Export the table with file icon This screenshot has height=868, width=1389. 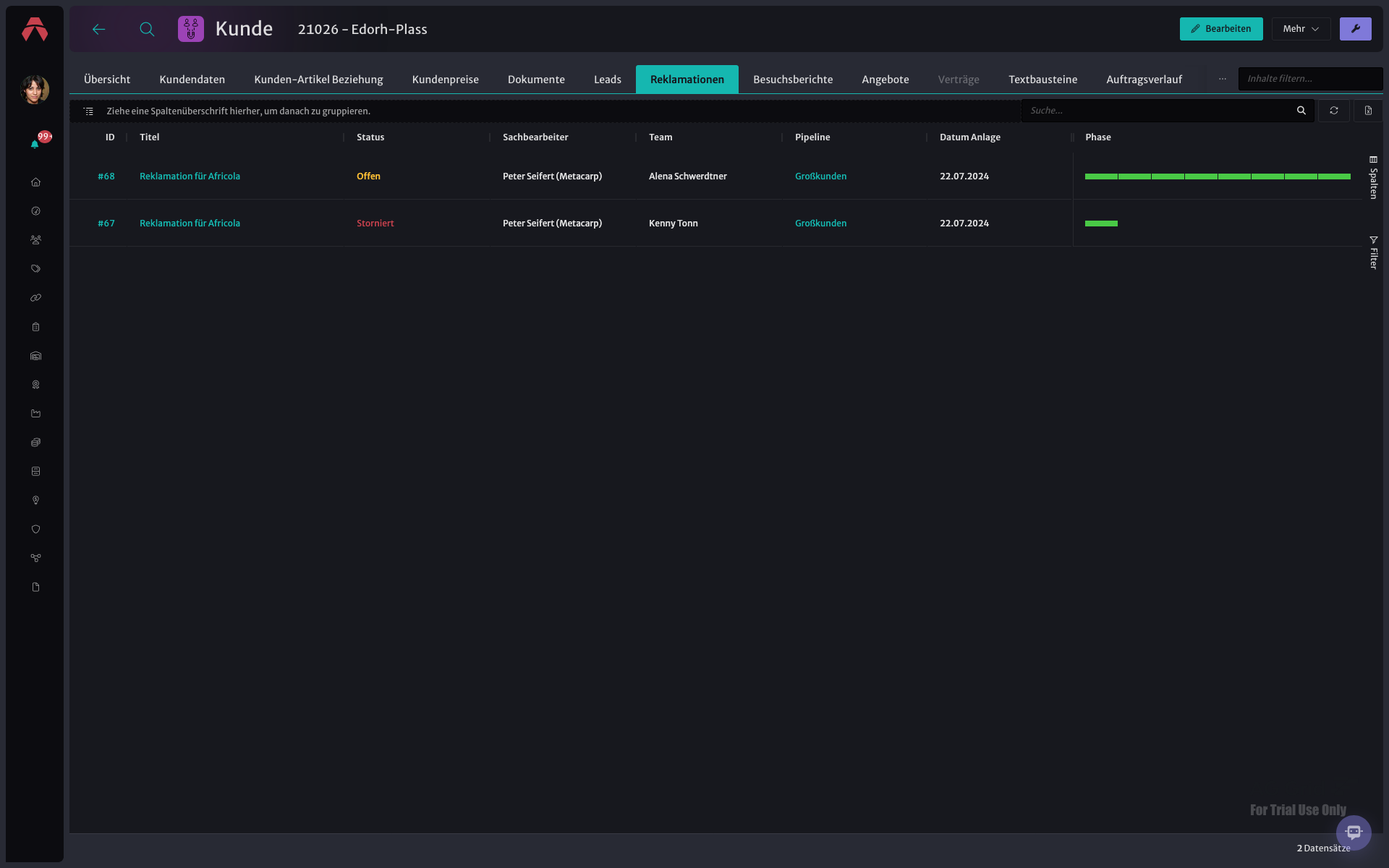(x=1368, y=111)
